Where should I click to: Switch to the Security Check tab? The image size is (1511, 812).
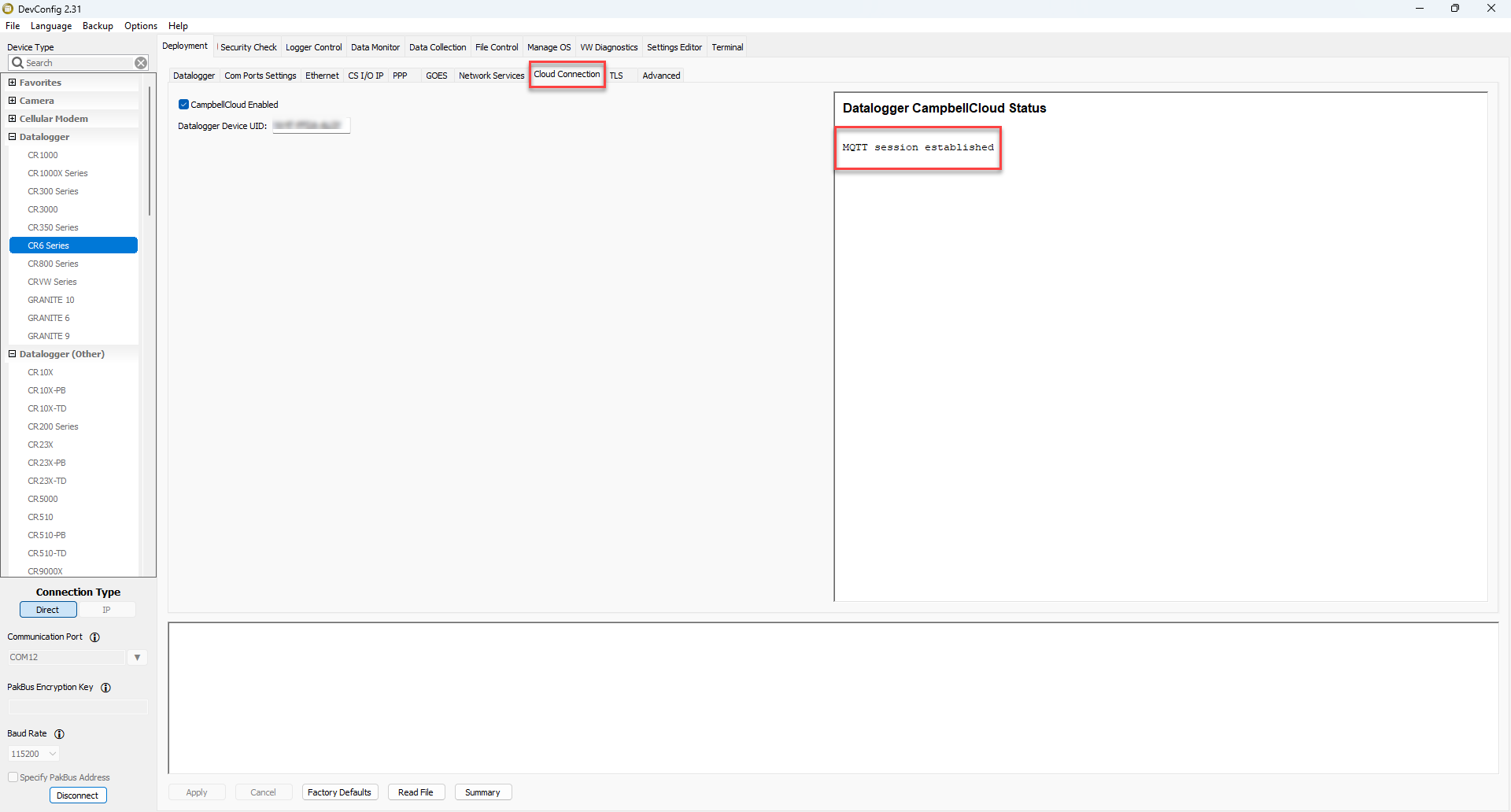tap(249, 47)
